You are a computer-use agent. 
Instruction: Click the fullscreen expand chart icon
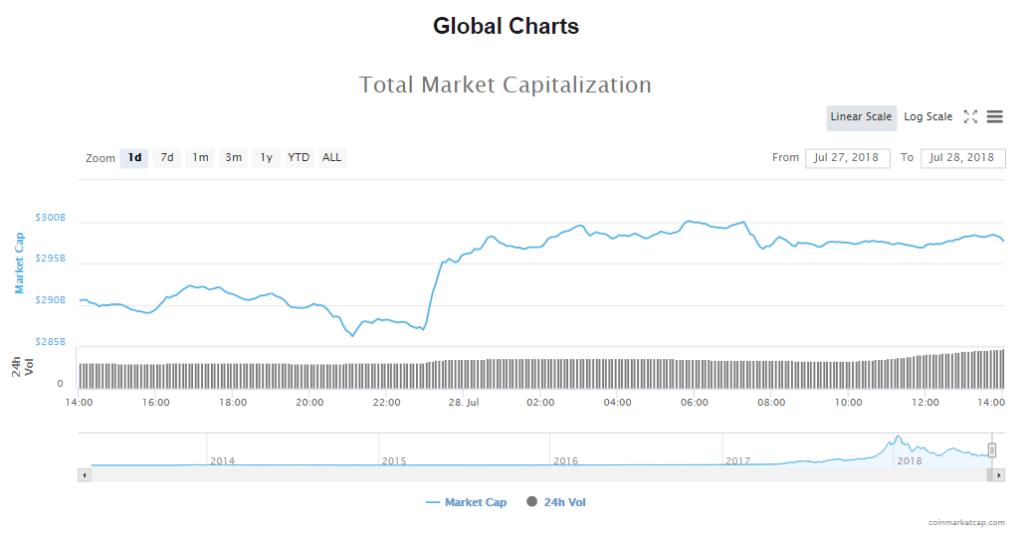pyautogui.click(x=970, y=117)
